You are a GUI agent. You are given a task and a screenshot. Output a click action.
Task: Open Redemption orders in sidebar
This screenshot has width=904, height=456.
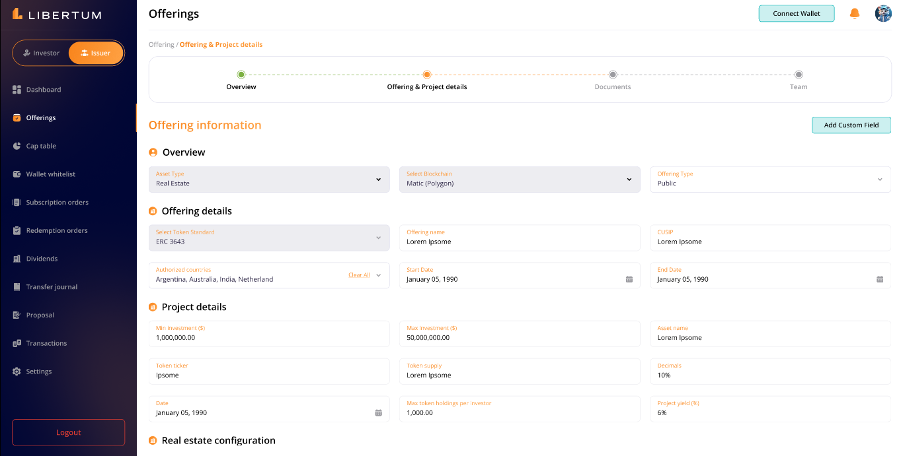coord(57,231)
